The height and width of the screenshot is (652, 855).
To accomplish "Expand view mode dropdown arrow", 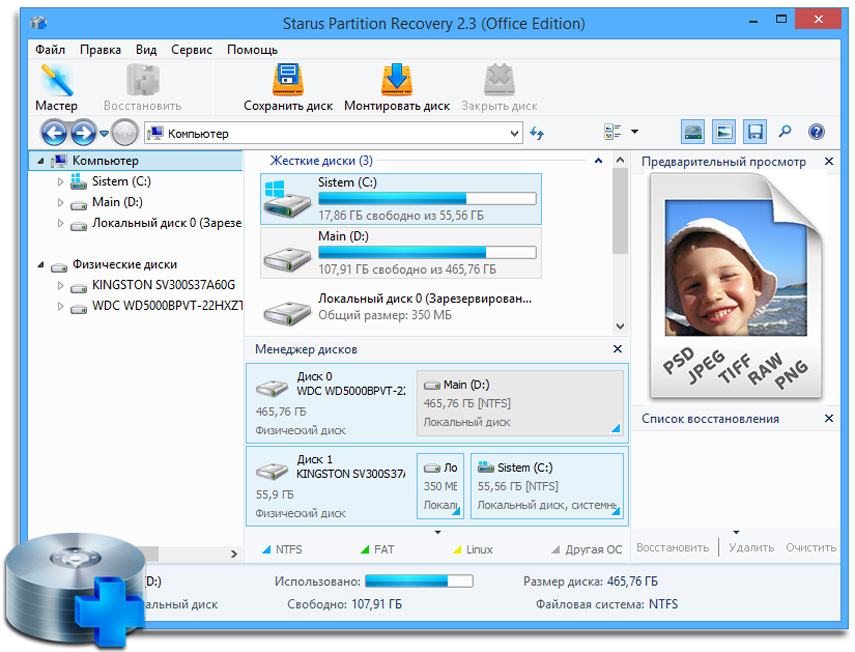I will (x=635, y=131).
